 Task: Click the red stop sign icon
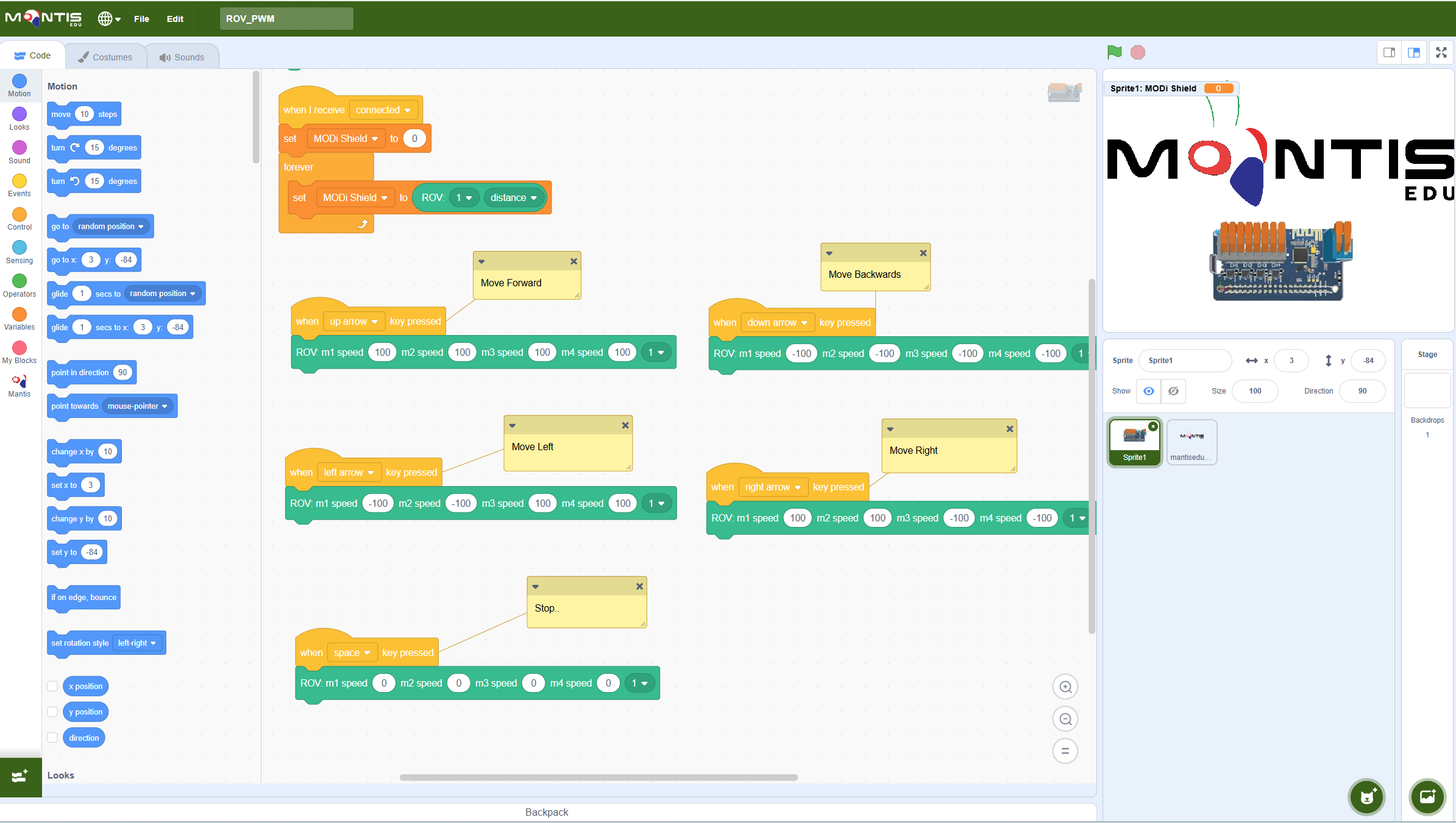tap(1137, 52)
